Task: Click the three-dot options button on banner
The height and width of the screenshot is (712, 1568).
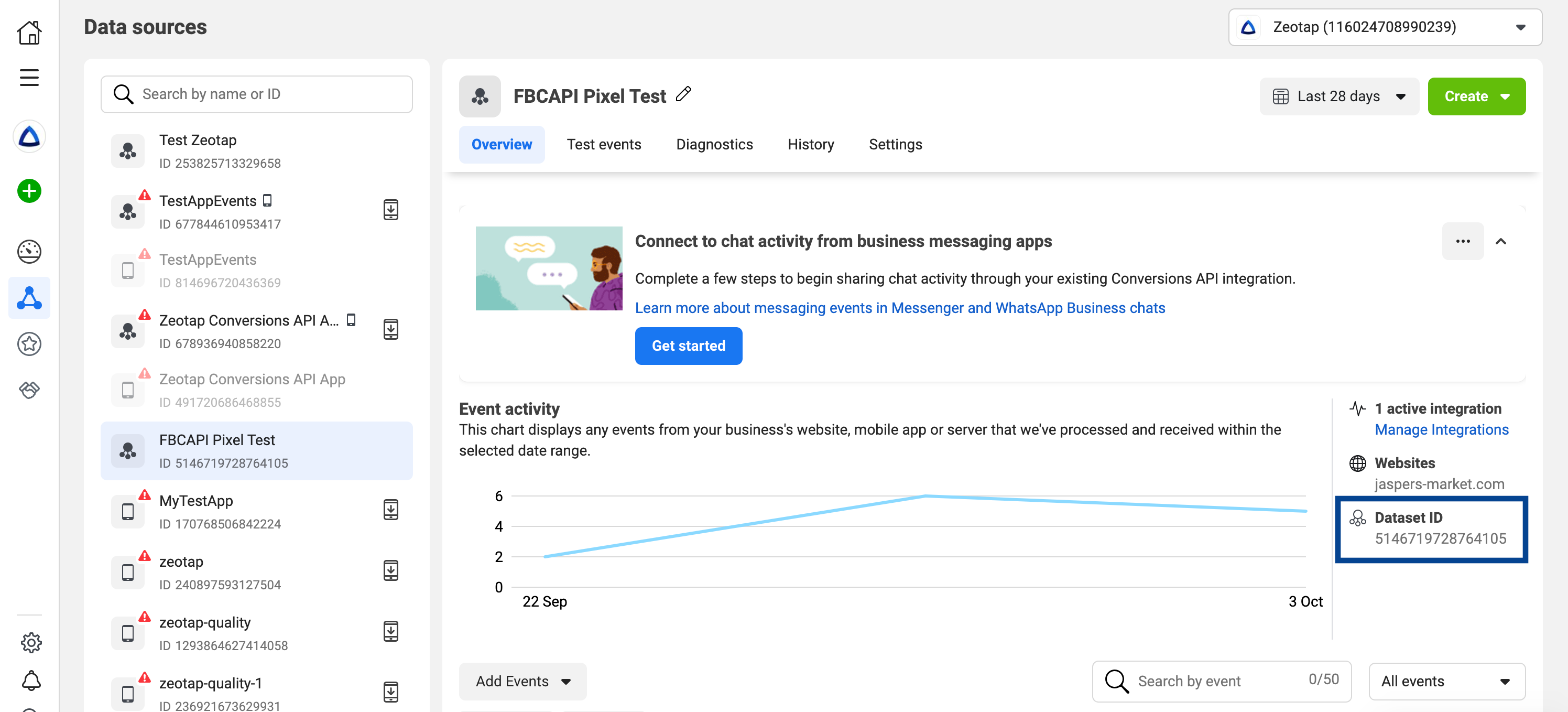Action: click(x=1462, y=241)
